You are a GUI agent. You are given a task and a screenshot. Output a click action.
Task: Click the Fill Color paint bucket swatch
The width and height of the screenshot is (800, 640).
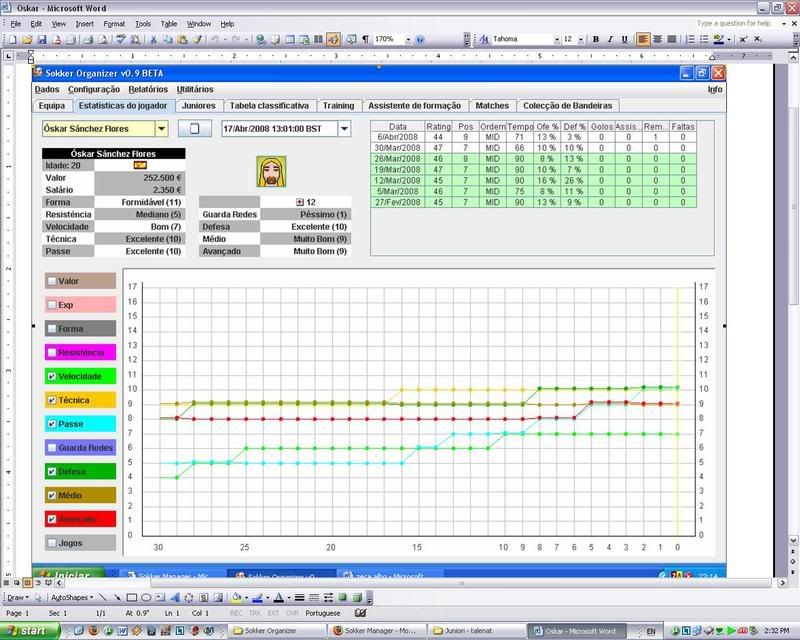pyautogui.click(x=236, y=597)
